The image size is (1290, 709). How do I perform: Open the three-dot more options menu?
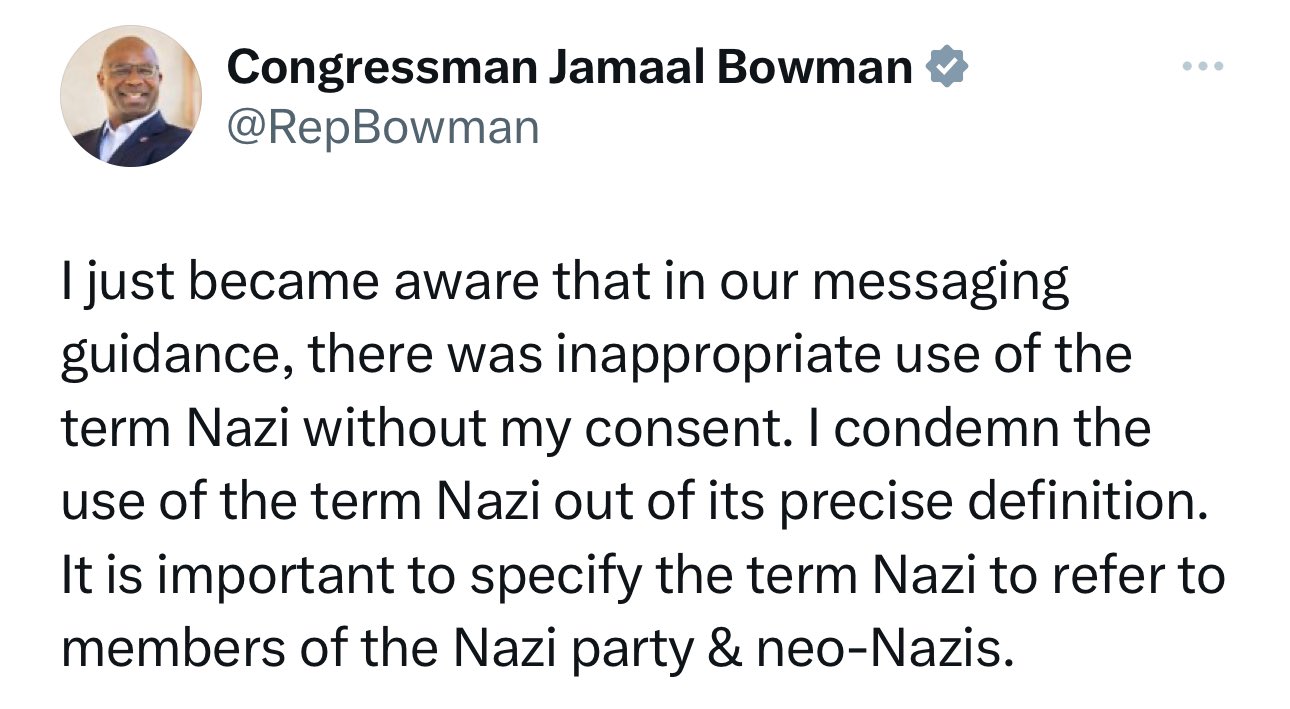(x=1202, y=67)
